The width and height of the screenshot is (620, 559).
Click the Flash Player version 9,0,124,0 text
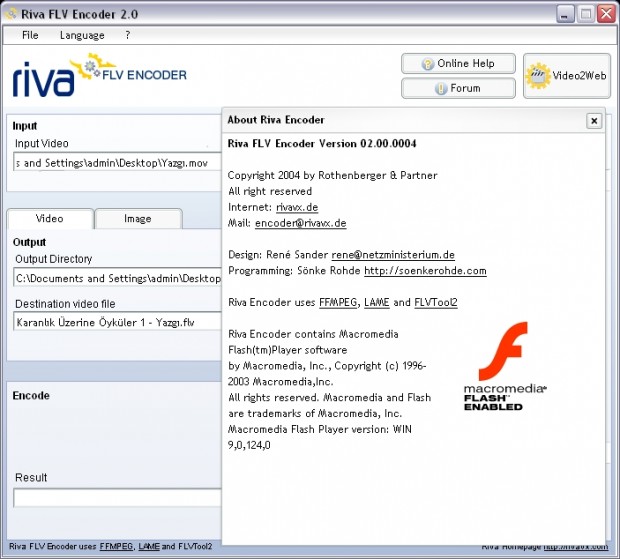point(249,445)
